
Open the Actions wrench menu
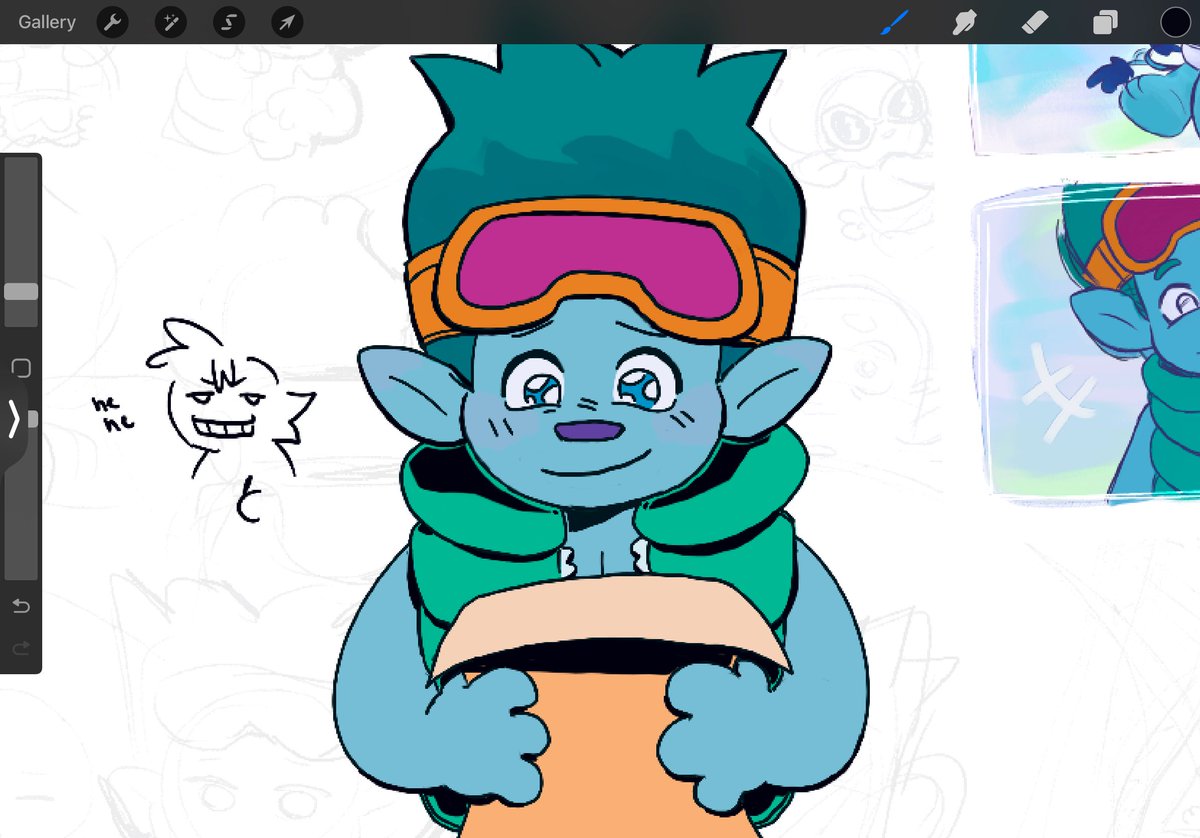point(112,22)
